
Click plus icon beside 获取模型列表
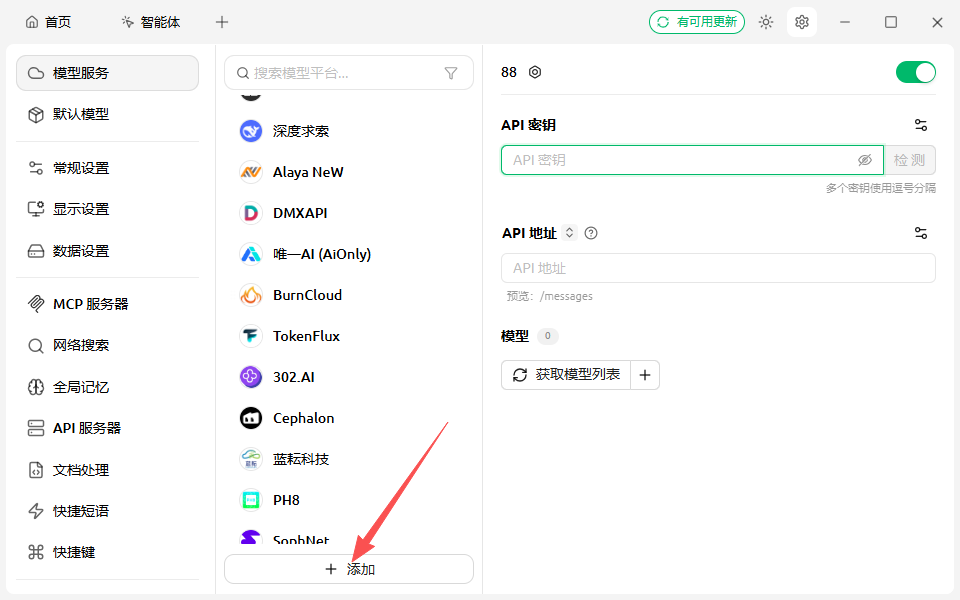pos(645,375)
